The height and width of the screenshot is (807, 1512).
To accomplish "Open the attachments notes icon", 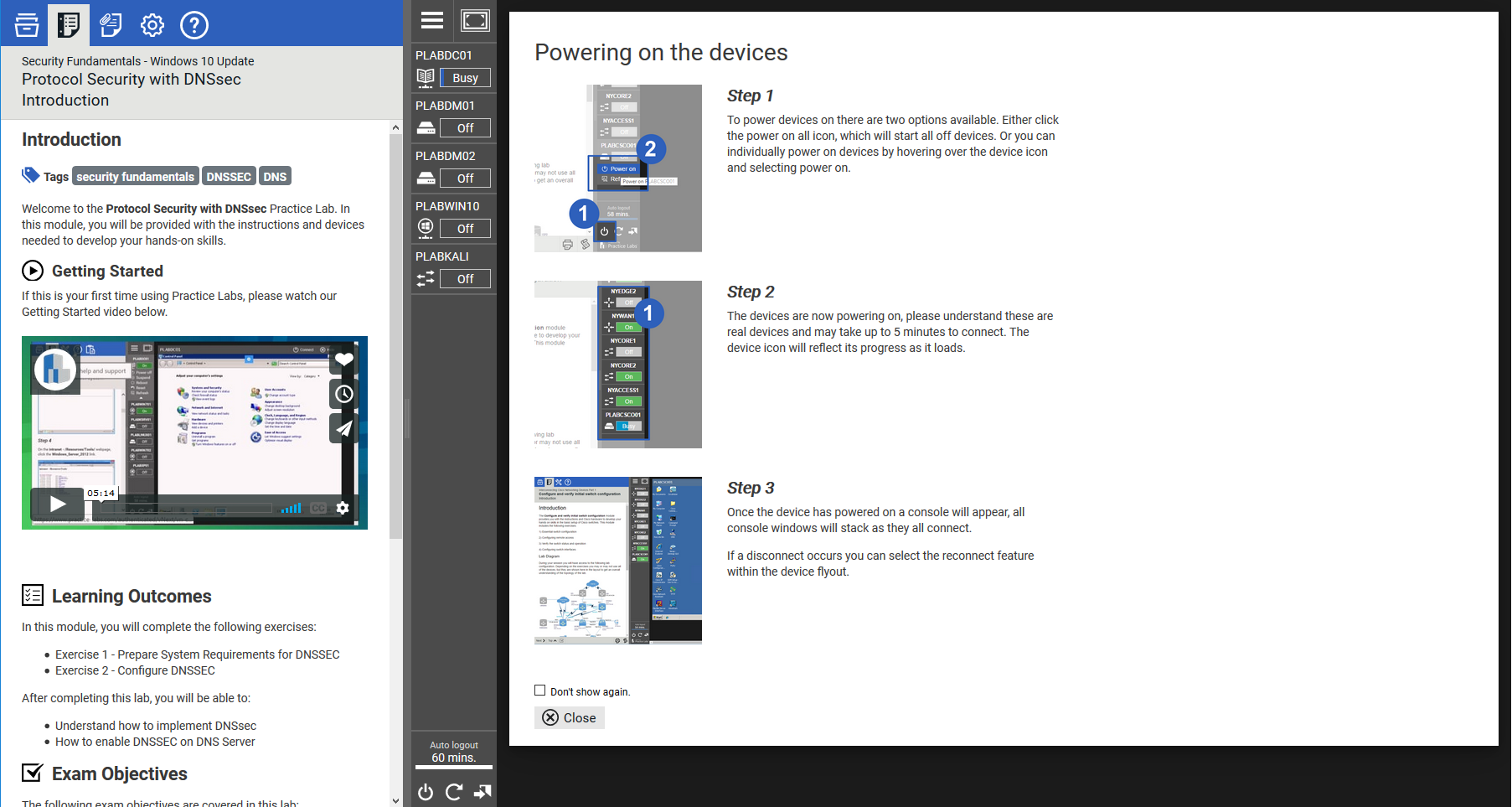I will coord(111,25).
